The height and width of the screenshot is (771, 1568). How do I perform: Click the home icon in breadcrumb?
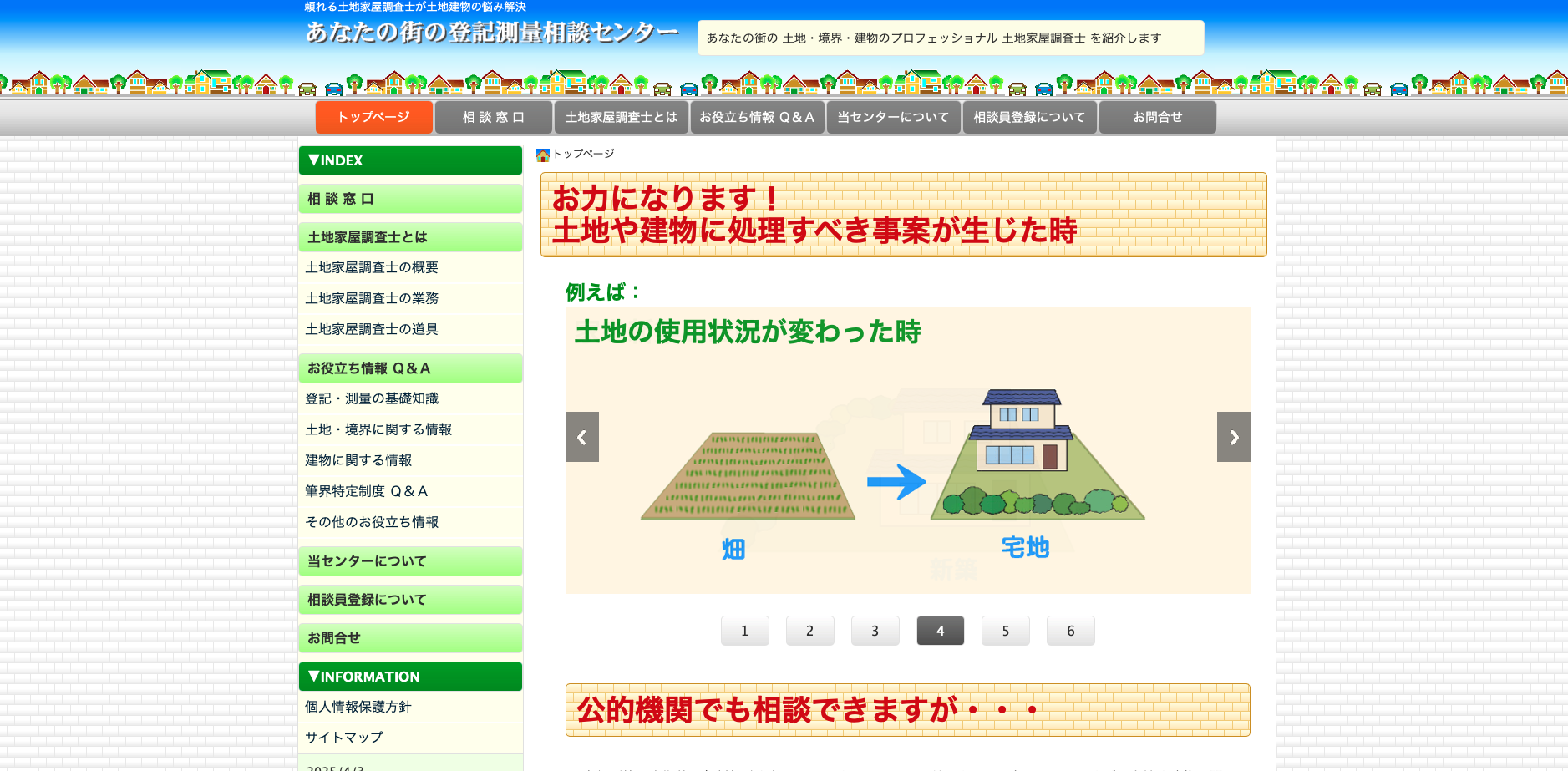point(542,155)
